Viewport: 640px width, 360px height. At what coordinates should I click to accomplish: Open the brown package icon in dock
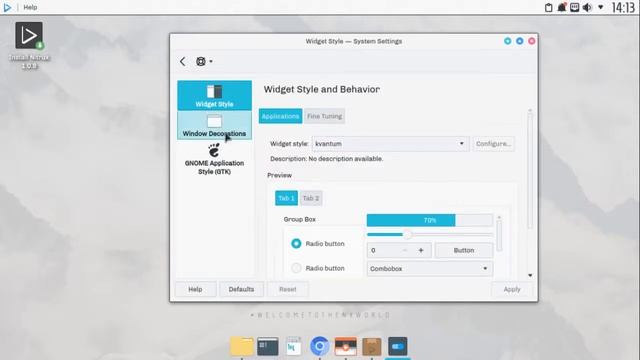(371, 347)
